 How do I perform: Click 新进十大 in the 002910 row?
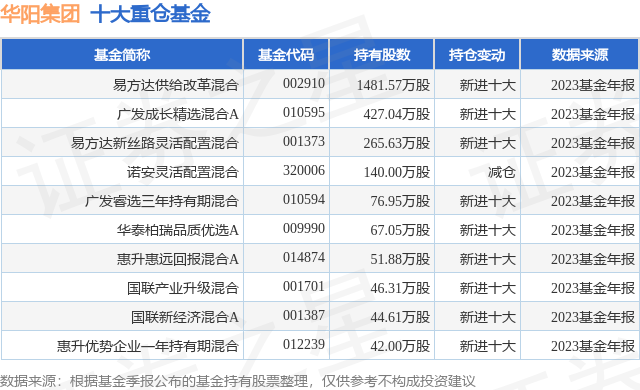488,85
